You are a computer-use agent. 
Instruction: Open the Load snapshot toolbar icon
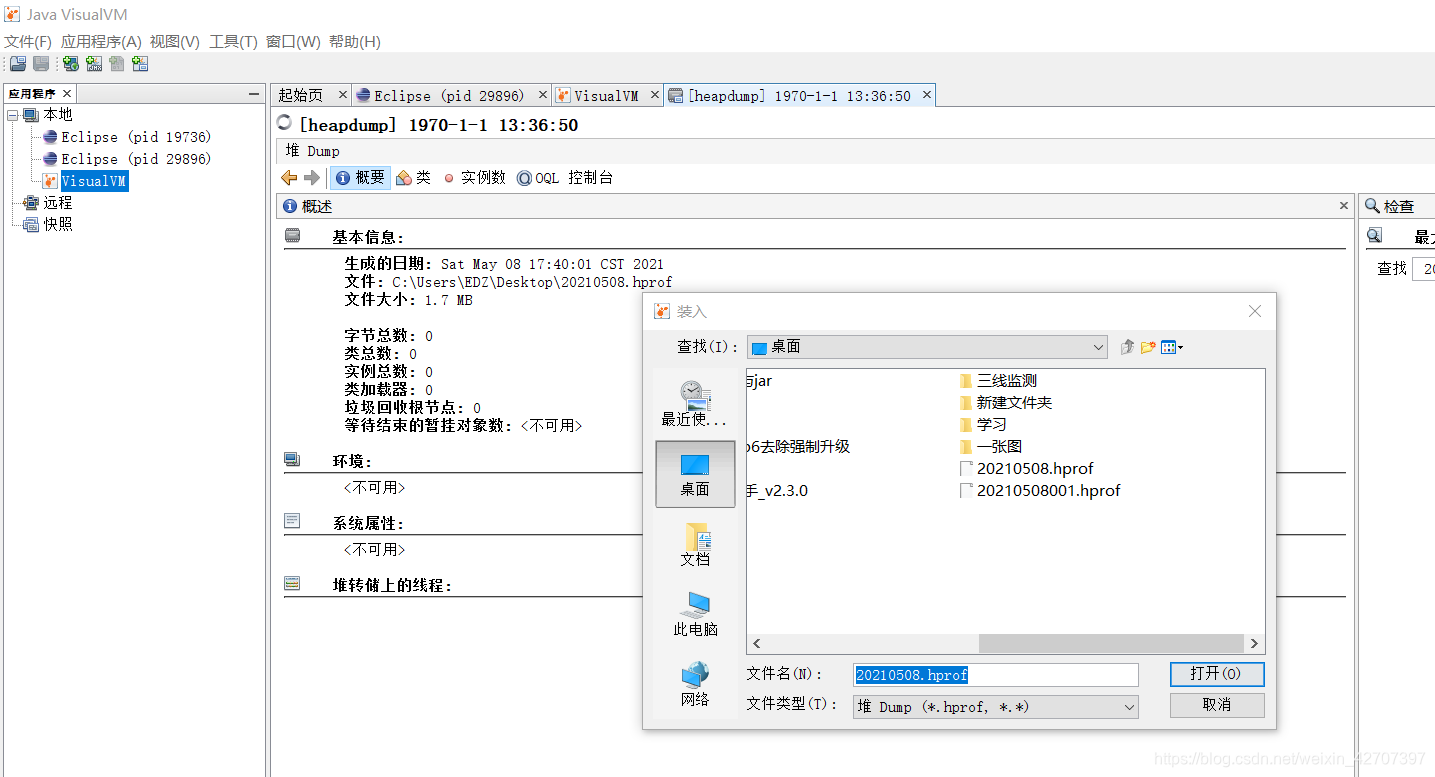point(18,64)
